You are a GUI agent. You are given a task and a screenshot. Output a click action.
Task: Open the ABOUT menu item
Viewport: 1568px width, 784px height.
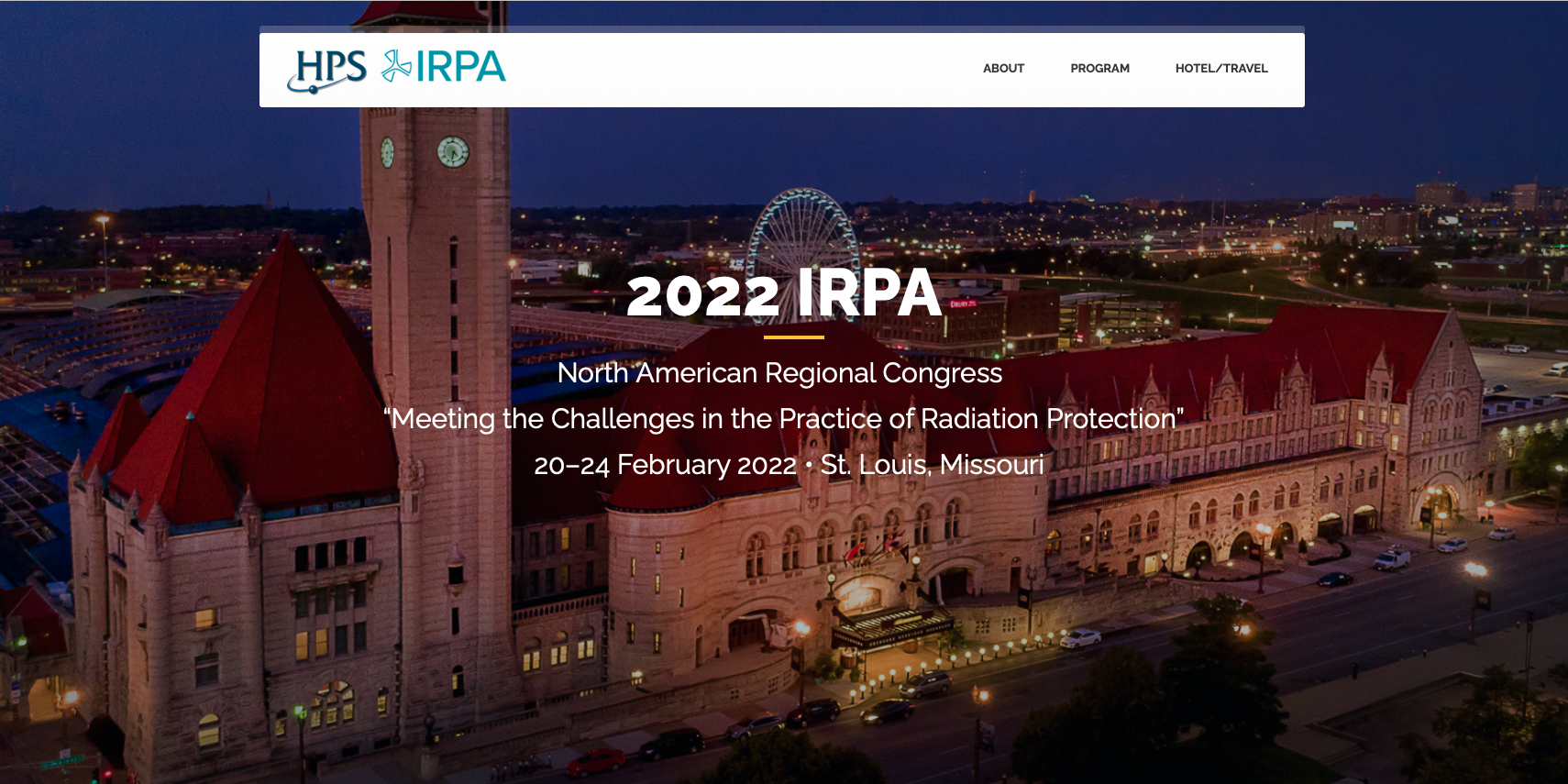[1003, 69]
